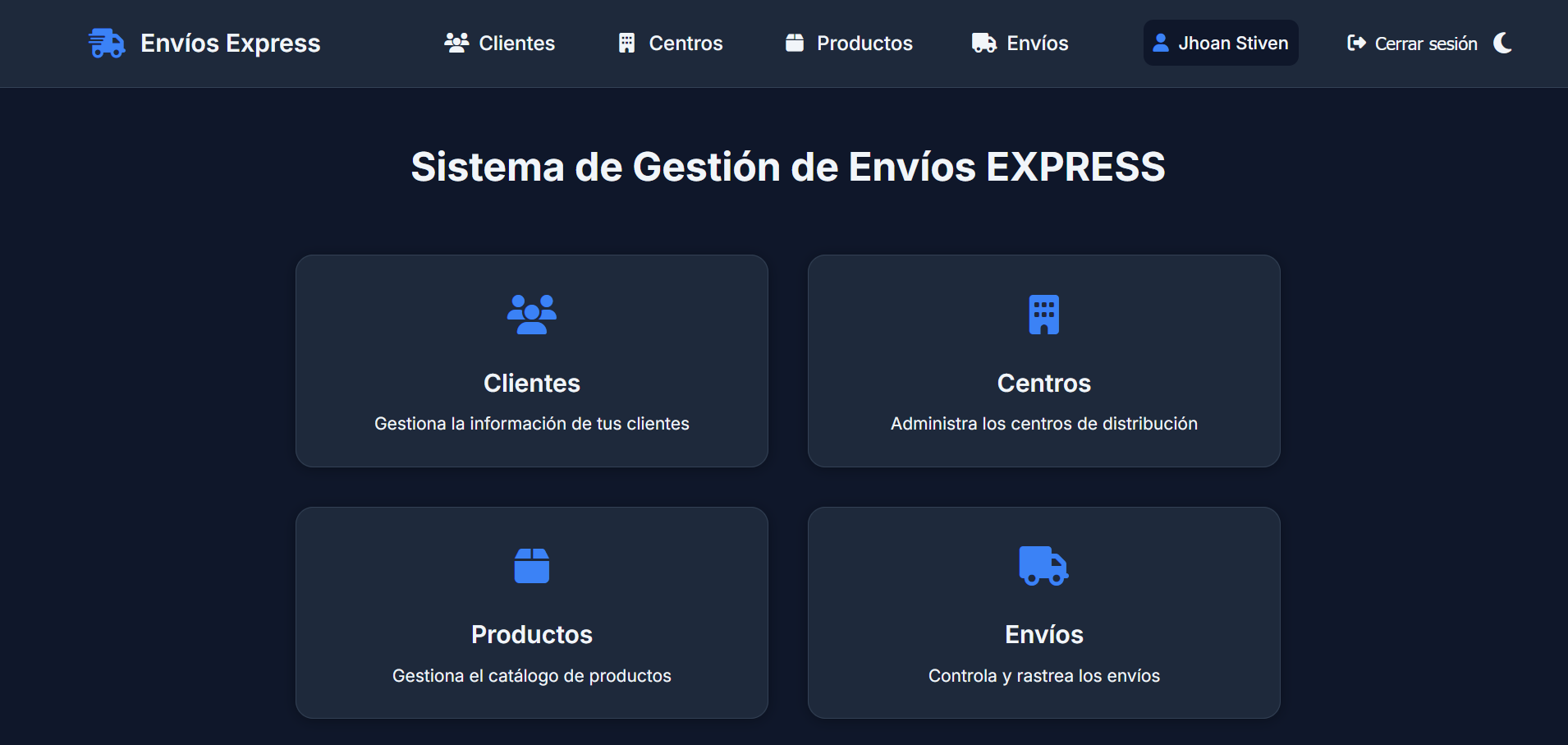The width and height of the screenshot is (1568, 745).
Task: Open Productos from the top navigation
Action: 864,43
